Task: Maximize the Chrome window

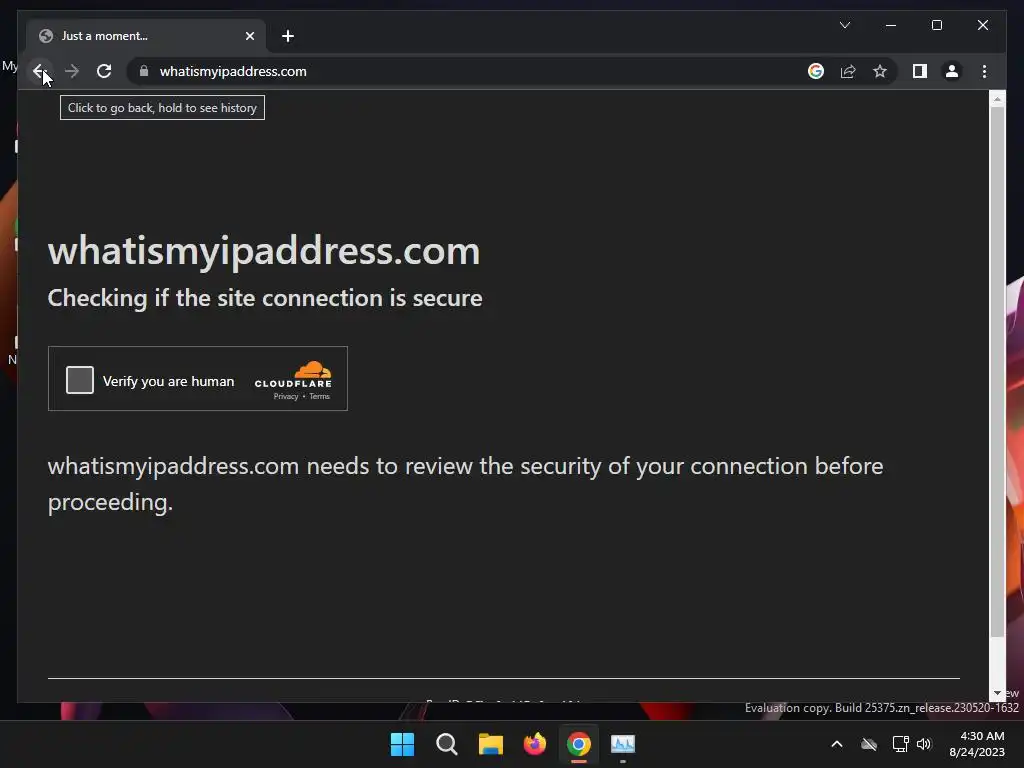Action: point(936,25)
